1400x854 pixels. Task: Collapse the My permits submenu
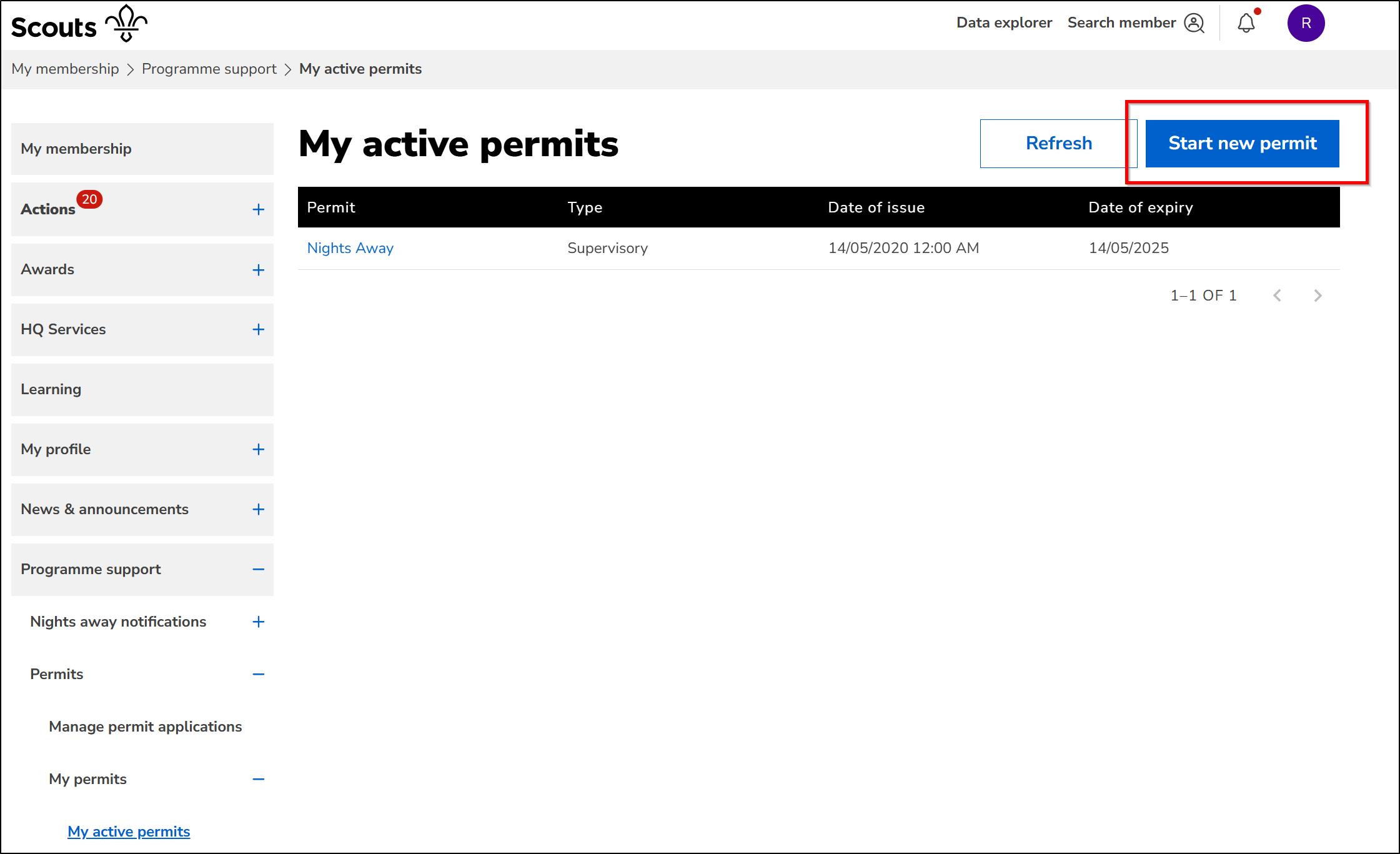click(258, 779)
